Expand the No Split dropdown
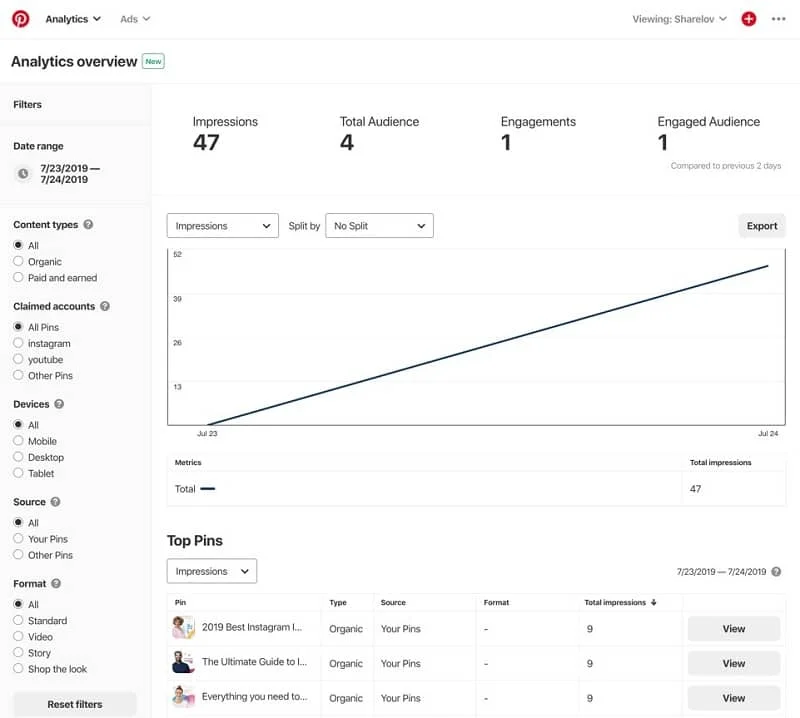Screen dimensions: 800x718 point(379,226)
